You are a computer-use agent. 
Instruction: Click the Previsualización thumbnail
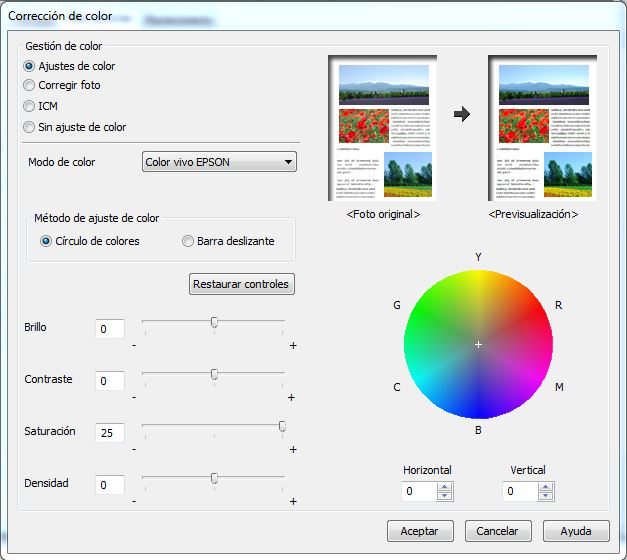pos(543,128)
